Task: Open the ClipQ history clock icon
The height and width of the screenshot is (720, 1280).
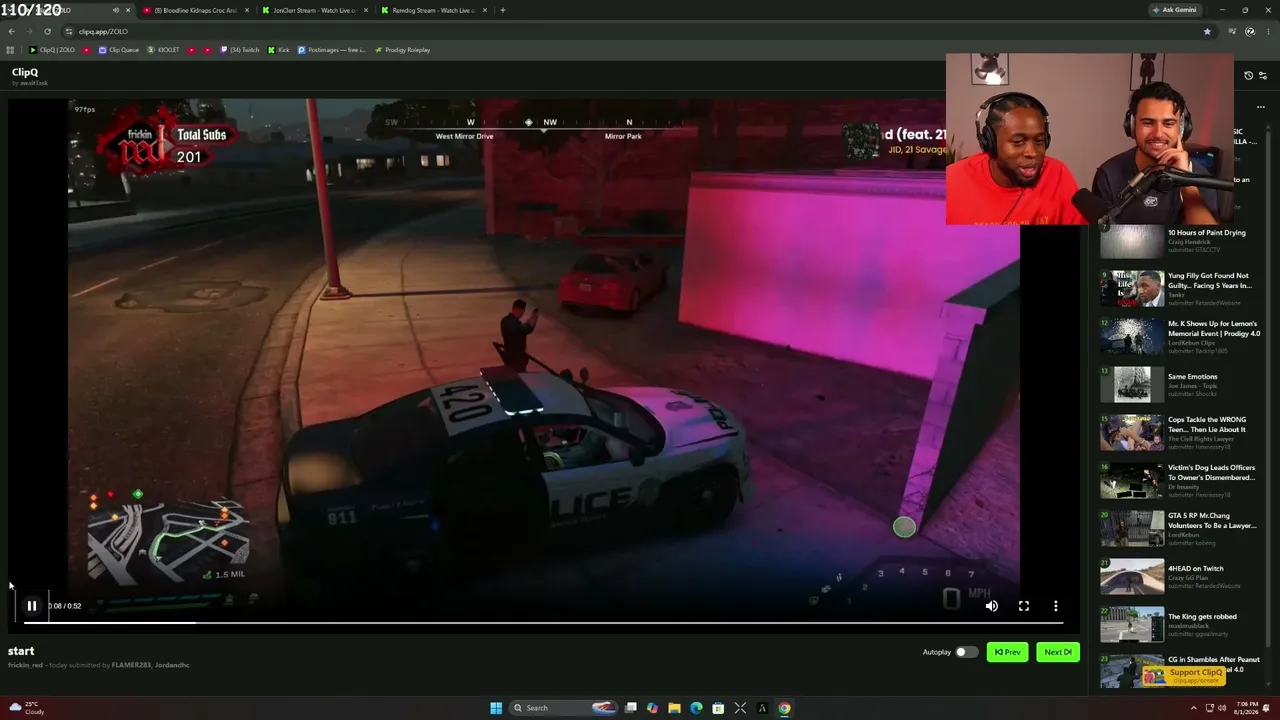Action: coord(1248,75)
